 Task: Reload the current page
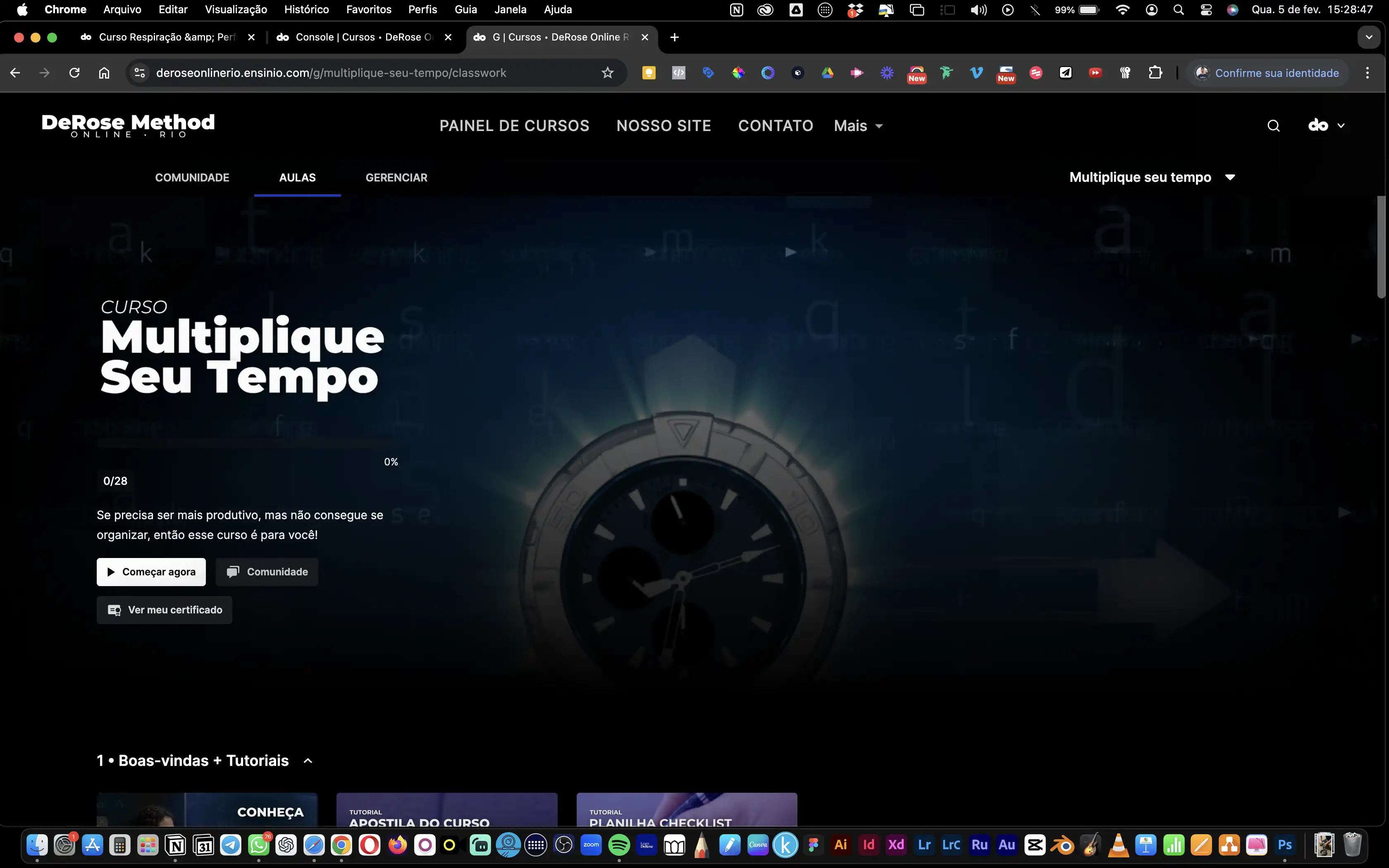coord(74,73)
